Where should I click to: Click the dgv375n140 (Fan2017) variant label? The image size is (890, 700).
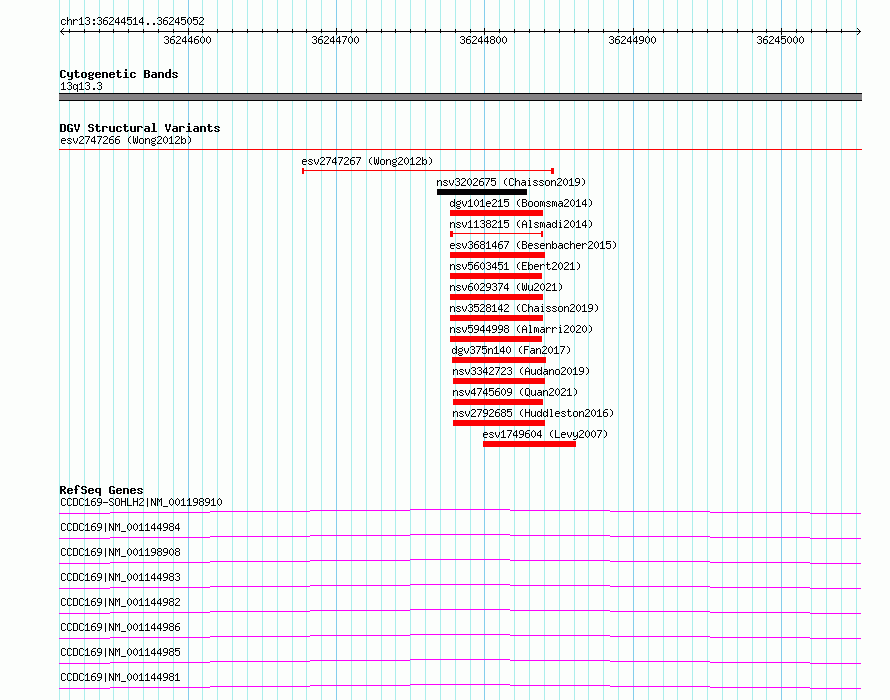coord(511,350)
